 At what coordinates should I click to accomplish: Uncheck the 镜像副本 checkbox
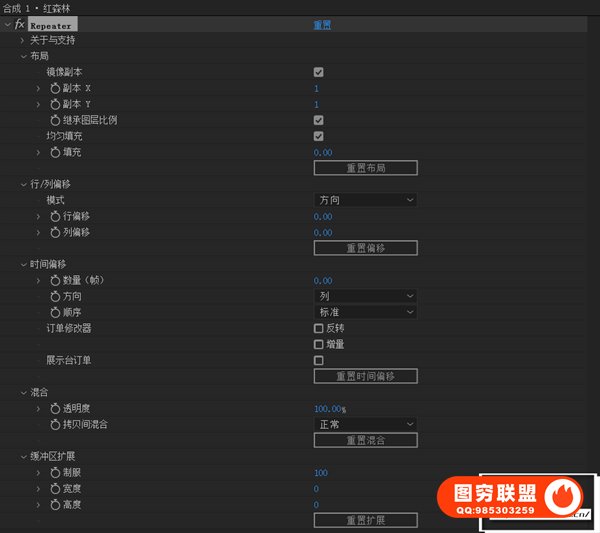click(318, 73)
